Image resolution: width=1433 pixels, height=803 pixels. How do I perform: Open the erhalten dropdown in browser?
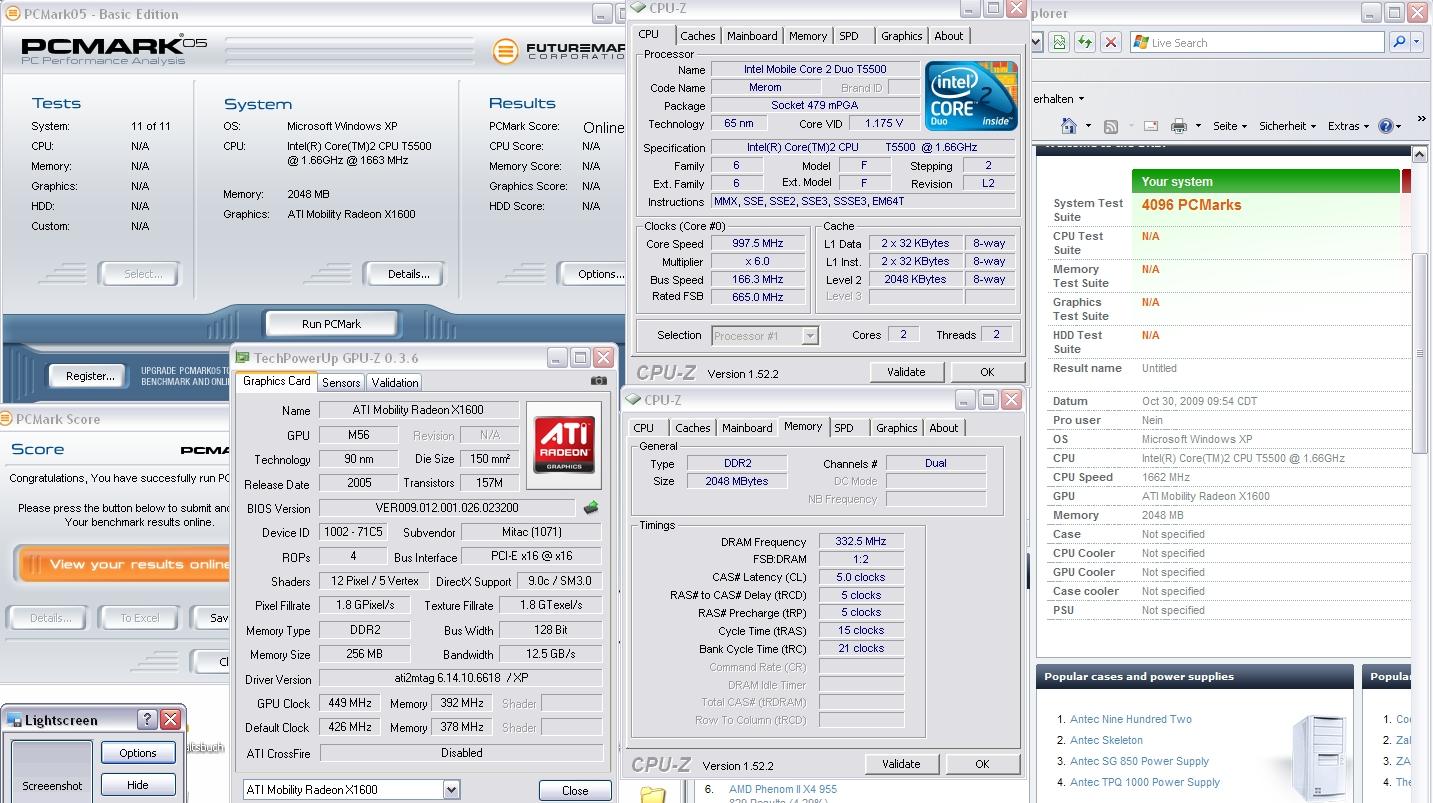(1058, 99)
